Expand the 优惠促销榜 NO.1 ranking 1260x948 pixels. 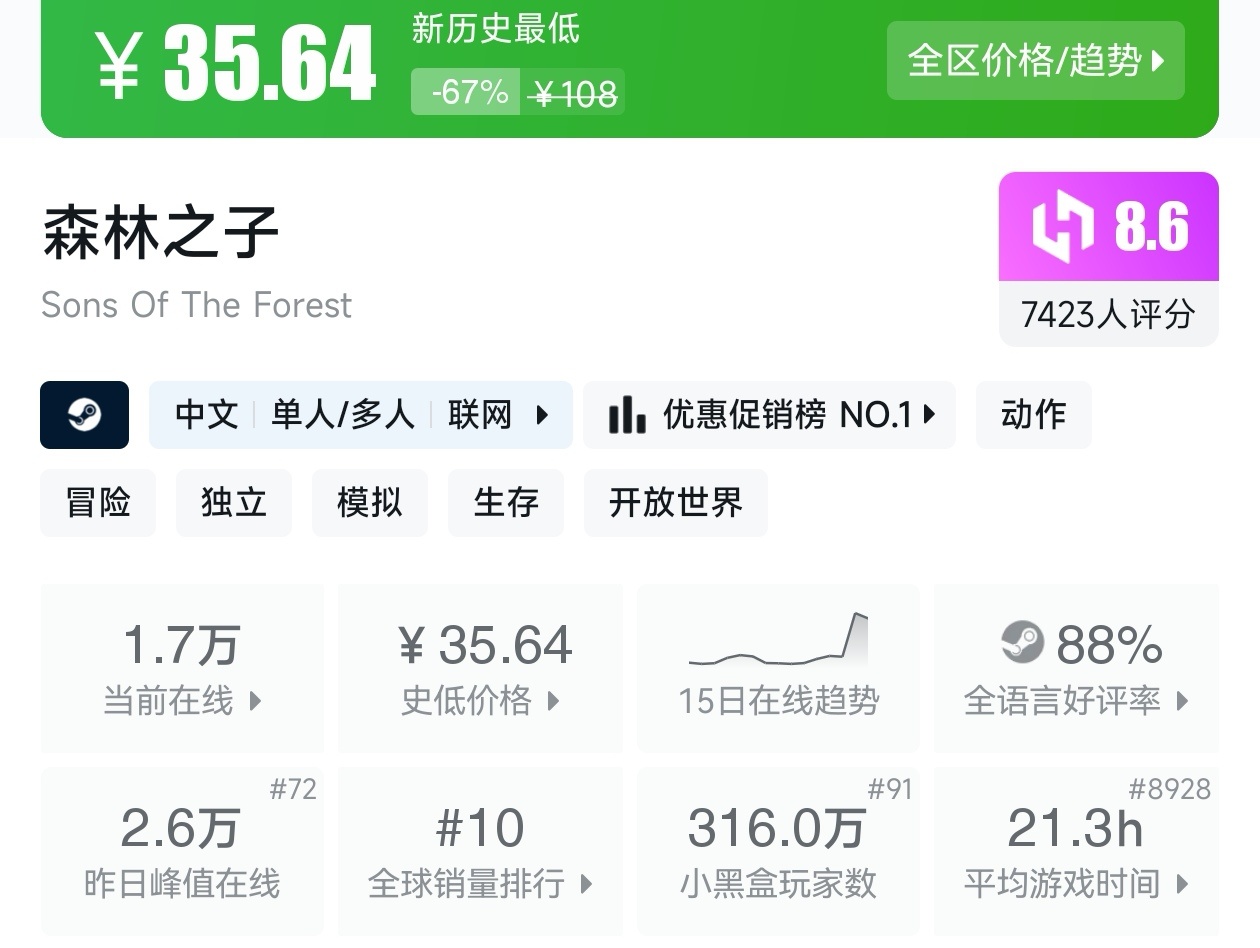click(x=929, y=415)
